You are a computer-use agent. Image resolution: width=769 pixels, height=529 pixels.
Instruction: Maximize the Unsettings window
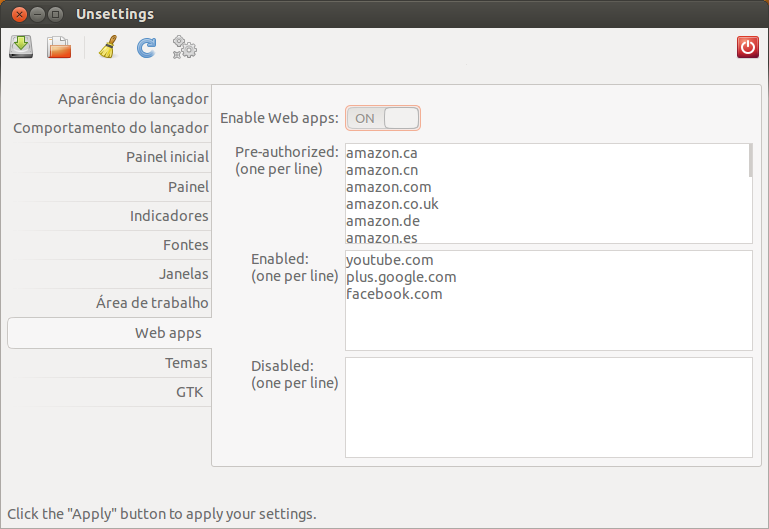[x=55, y=14]
